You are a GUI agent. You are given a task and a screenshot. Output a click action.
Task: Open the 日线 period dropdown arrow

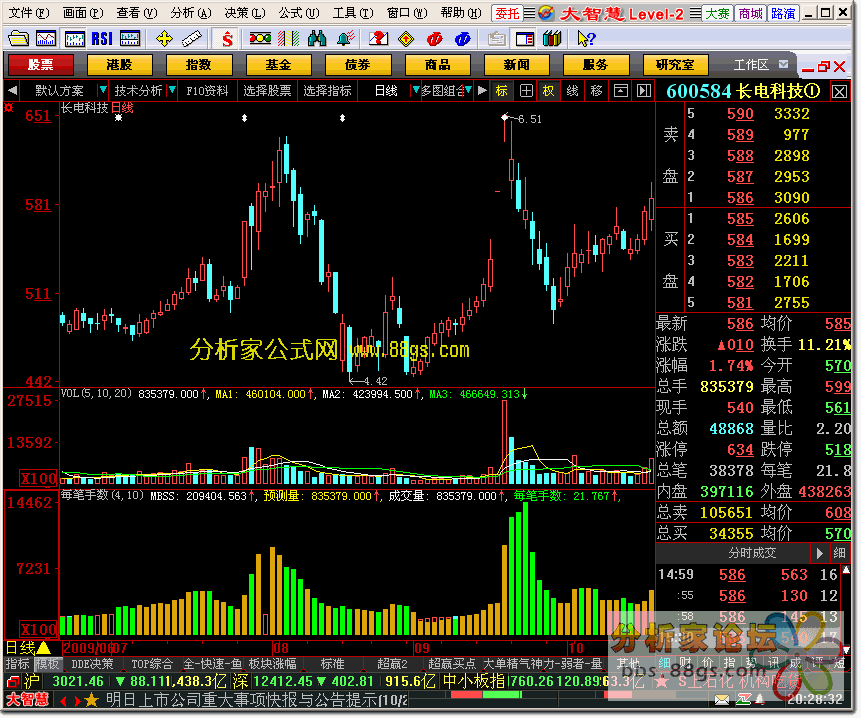416,90
